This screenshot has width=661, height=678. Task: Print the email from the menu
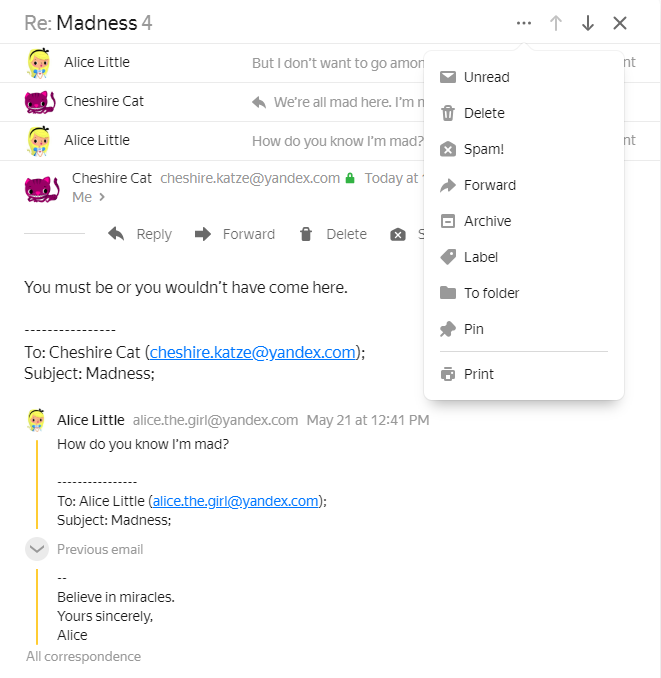(478, 374)
